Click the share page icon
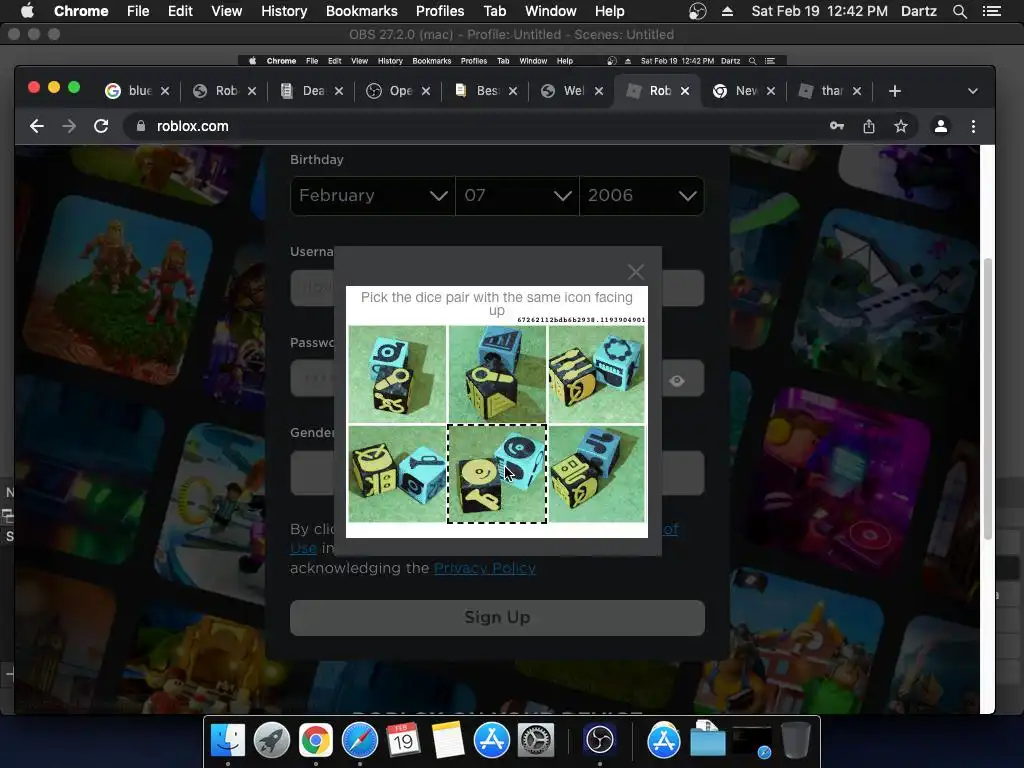 (869, 126)
